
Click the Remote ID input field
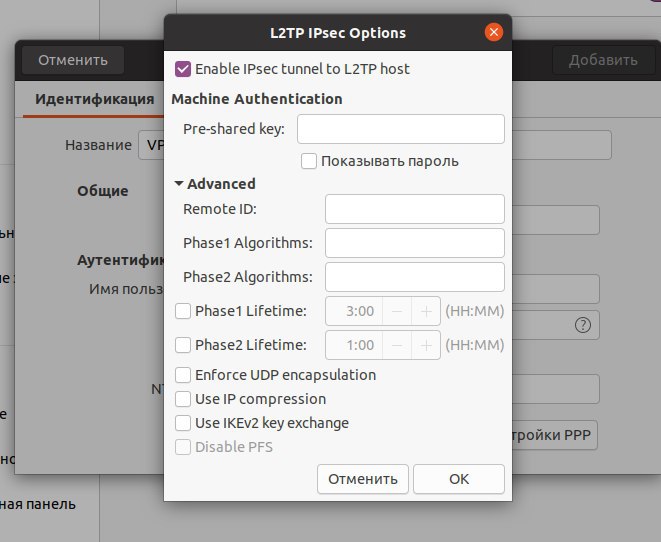point(415,209)
